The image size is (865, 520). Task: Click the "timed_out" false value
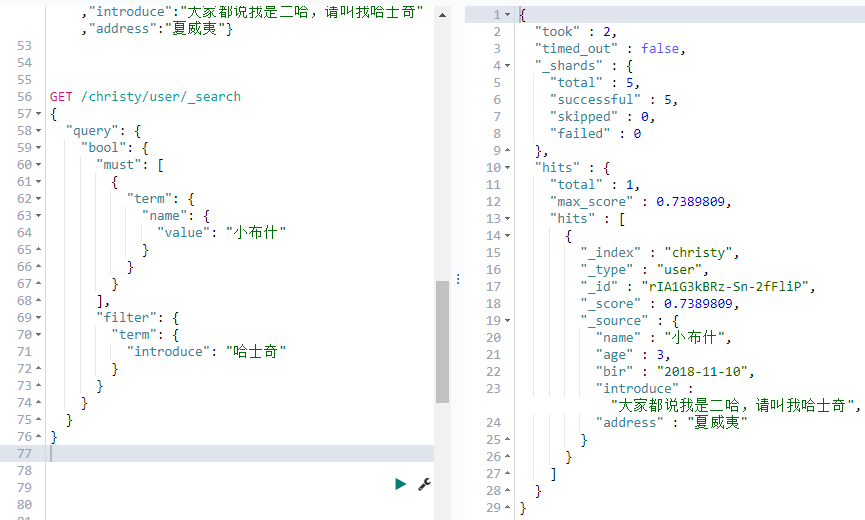(x=660, y=49)
